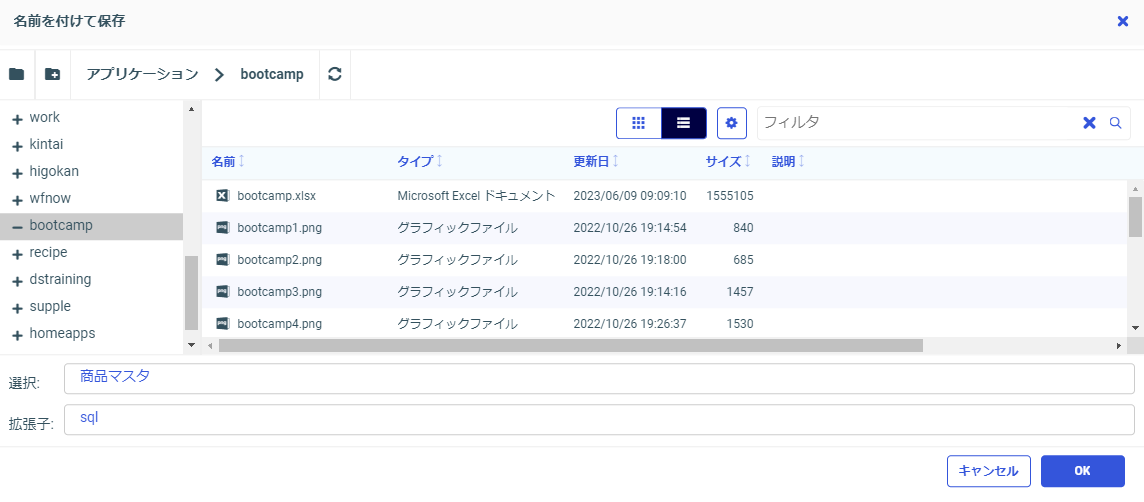Open the view settings gear icon
This screenshot has height=502, width=1144.
[732, 123]
